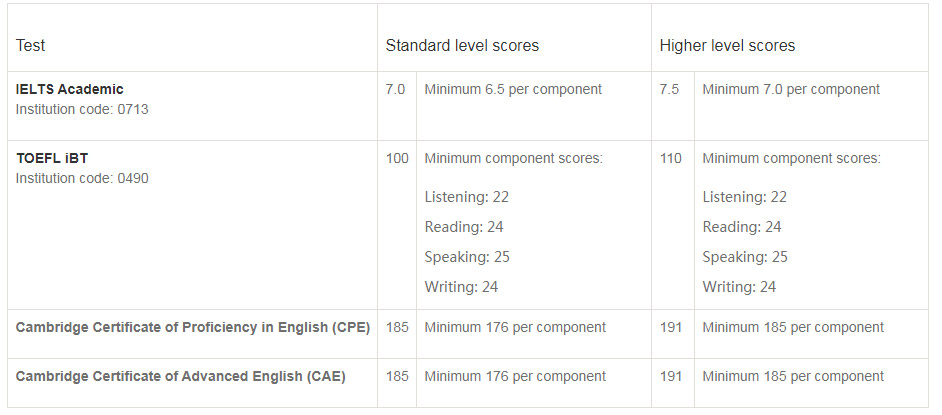Click "Minimum 6.5 per component" text

click(x=513, y=90)
